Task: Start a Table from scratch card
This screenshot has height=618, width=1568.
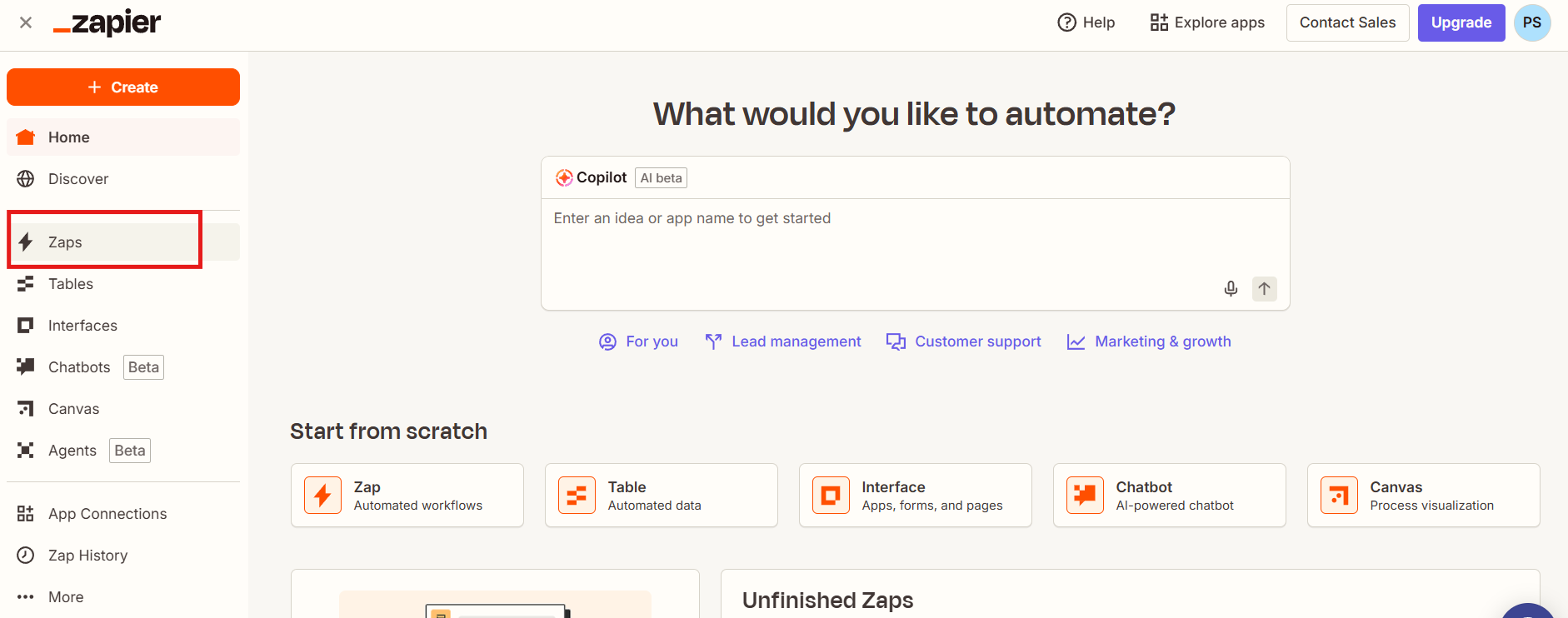Action: (662, 496)
